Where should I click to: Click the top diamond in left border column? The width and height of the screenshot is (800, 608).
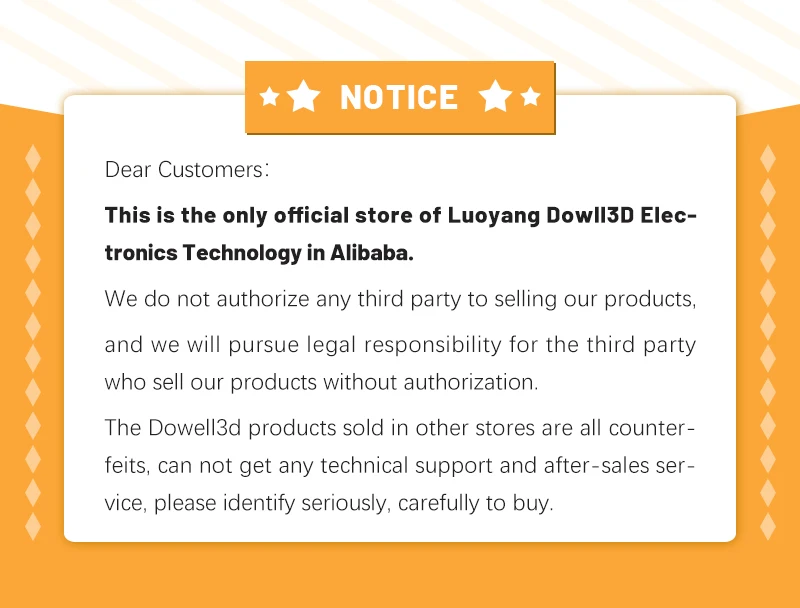(33, 158)
